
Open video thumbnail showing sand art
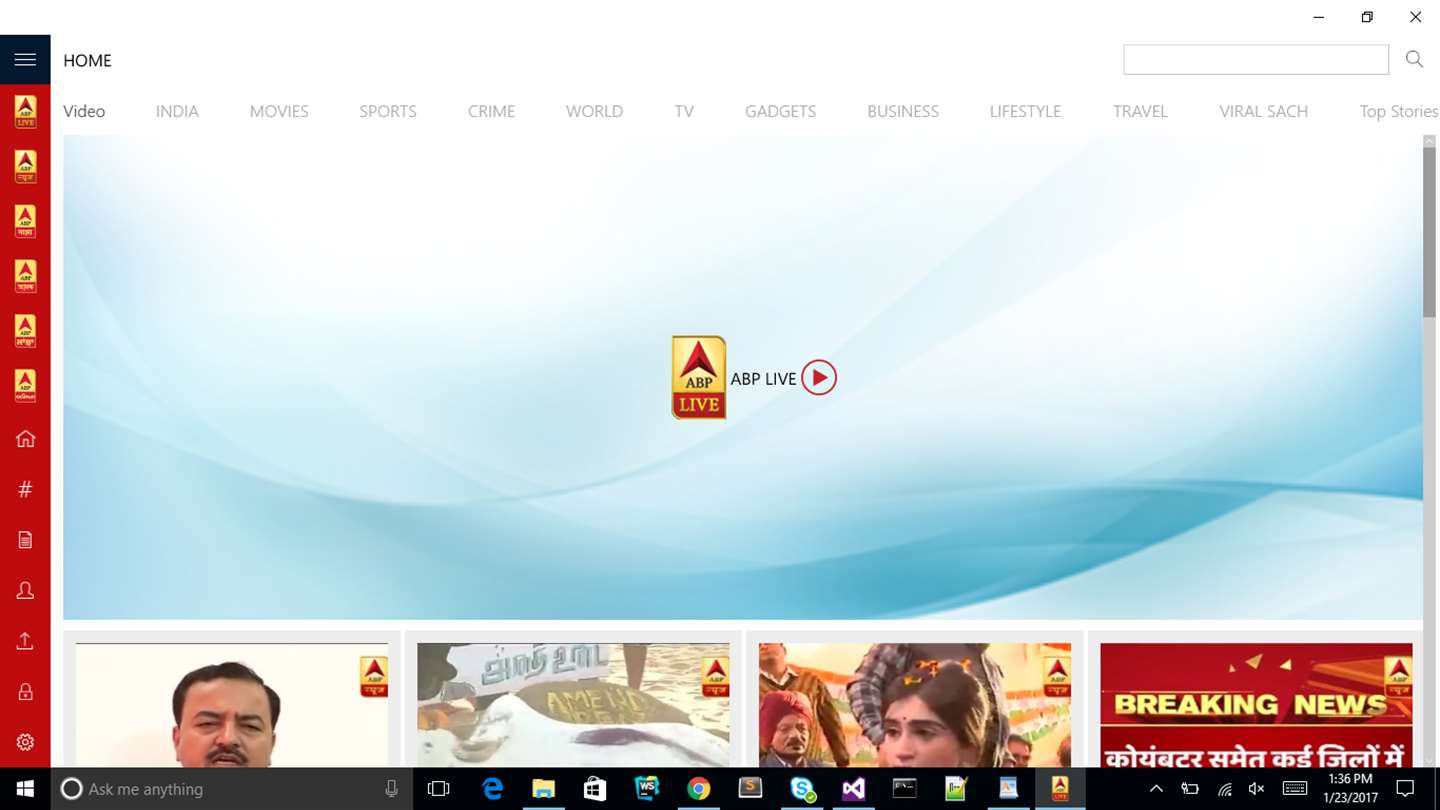pyautogui.click(x=573, y=705)
